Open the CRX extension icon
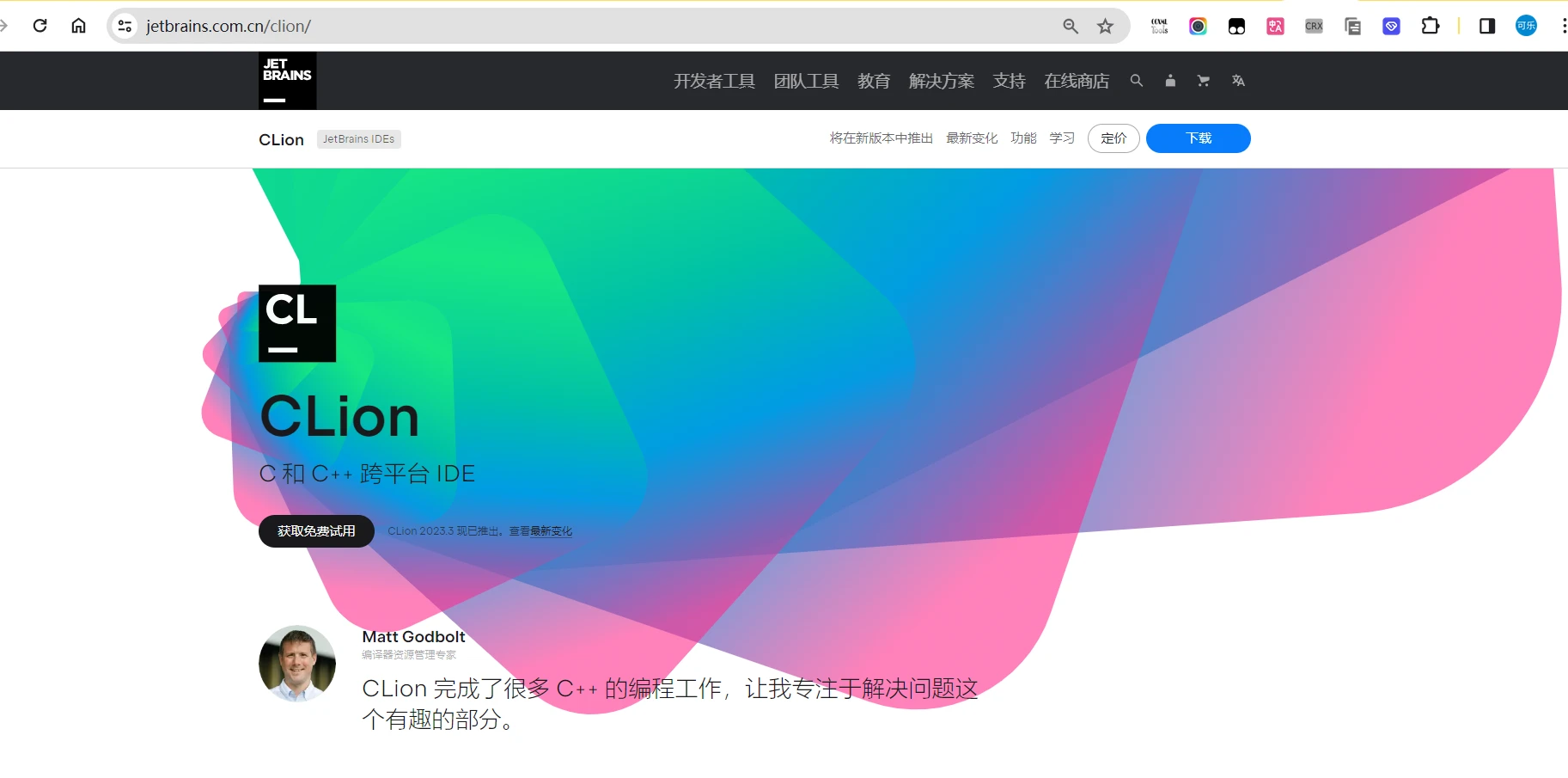The image size is (1568, 778). pos(1314,26)
